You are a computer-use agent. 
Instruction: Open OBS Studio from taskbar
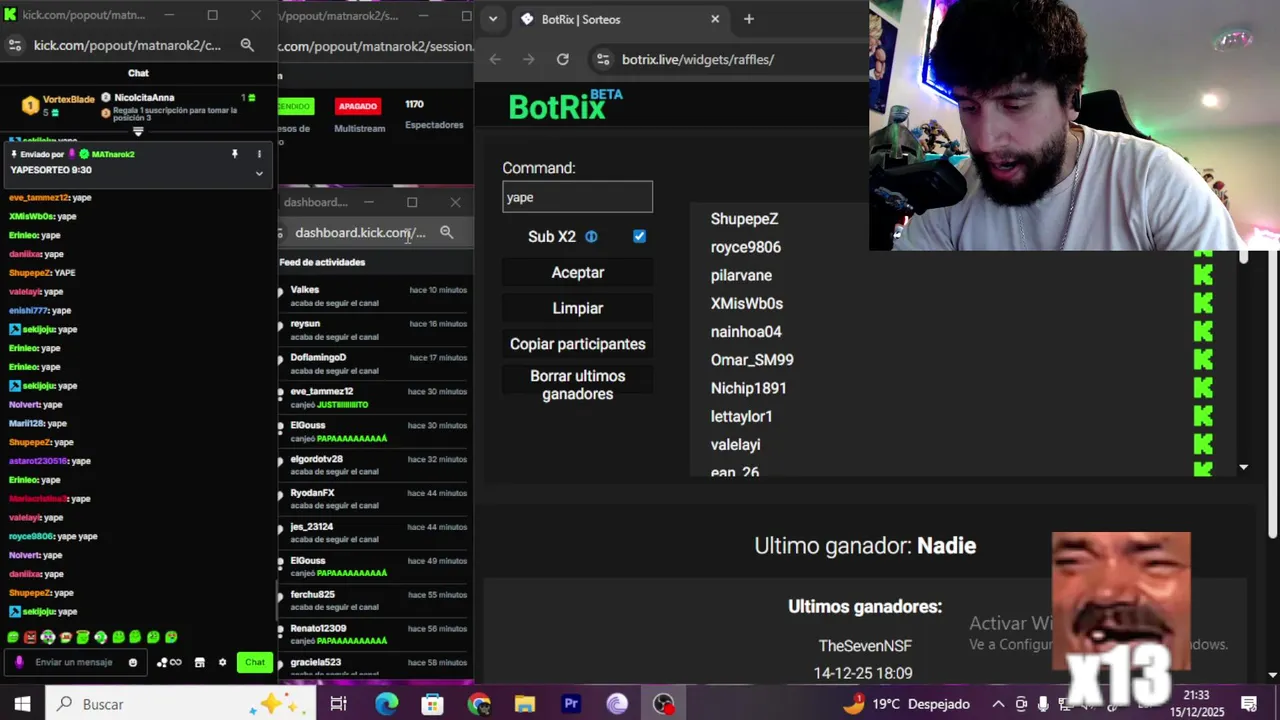pyautogui.click(x=663, y=704)
